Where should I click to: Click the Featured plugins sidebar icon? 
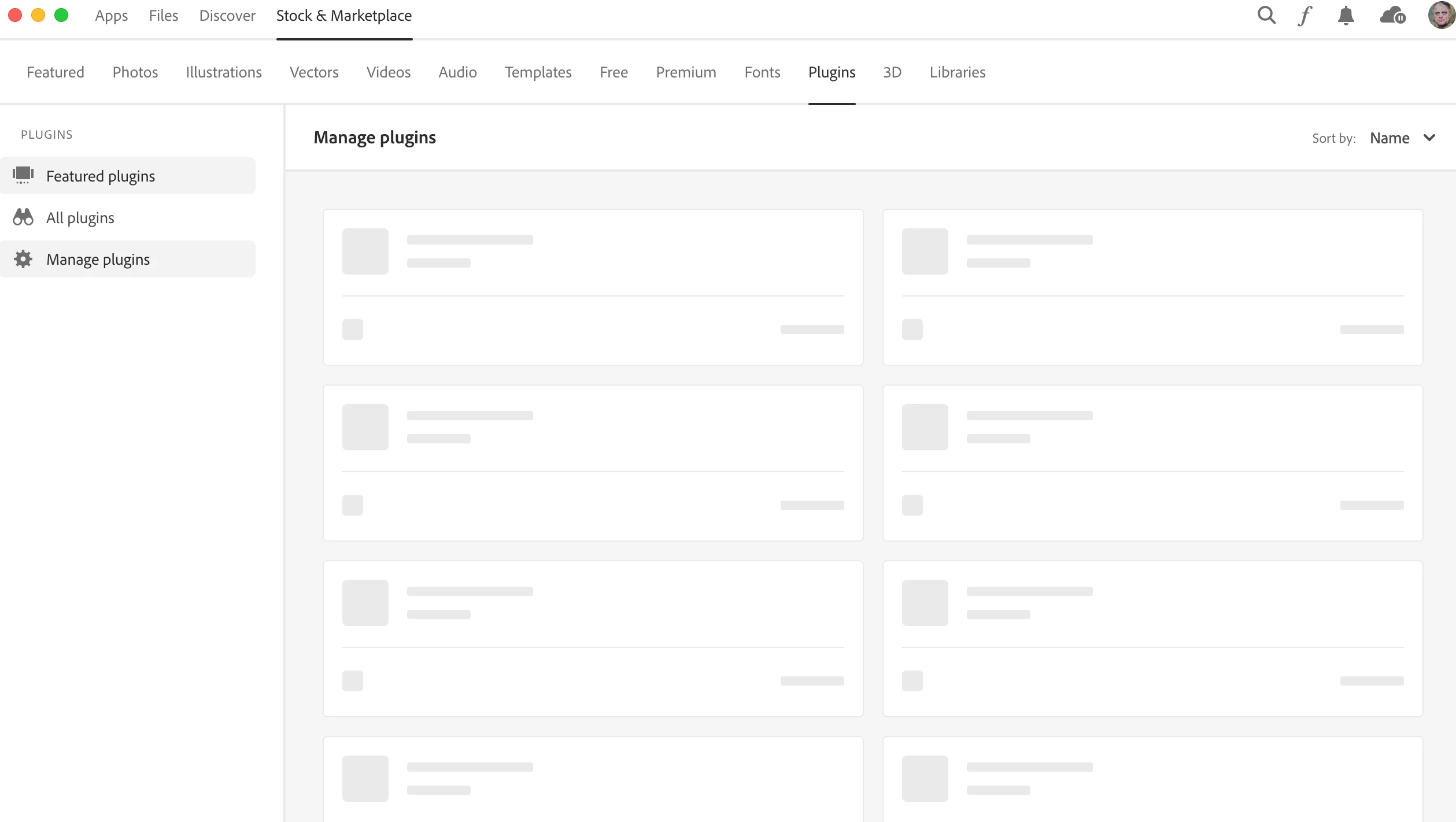(23, 175)
